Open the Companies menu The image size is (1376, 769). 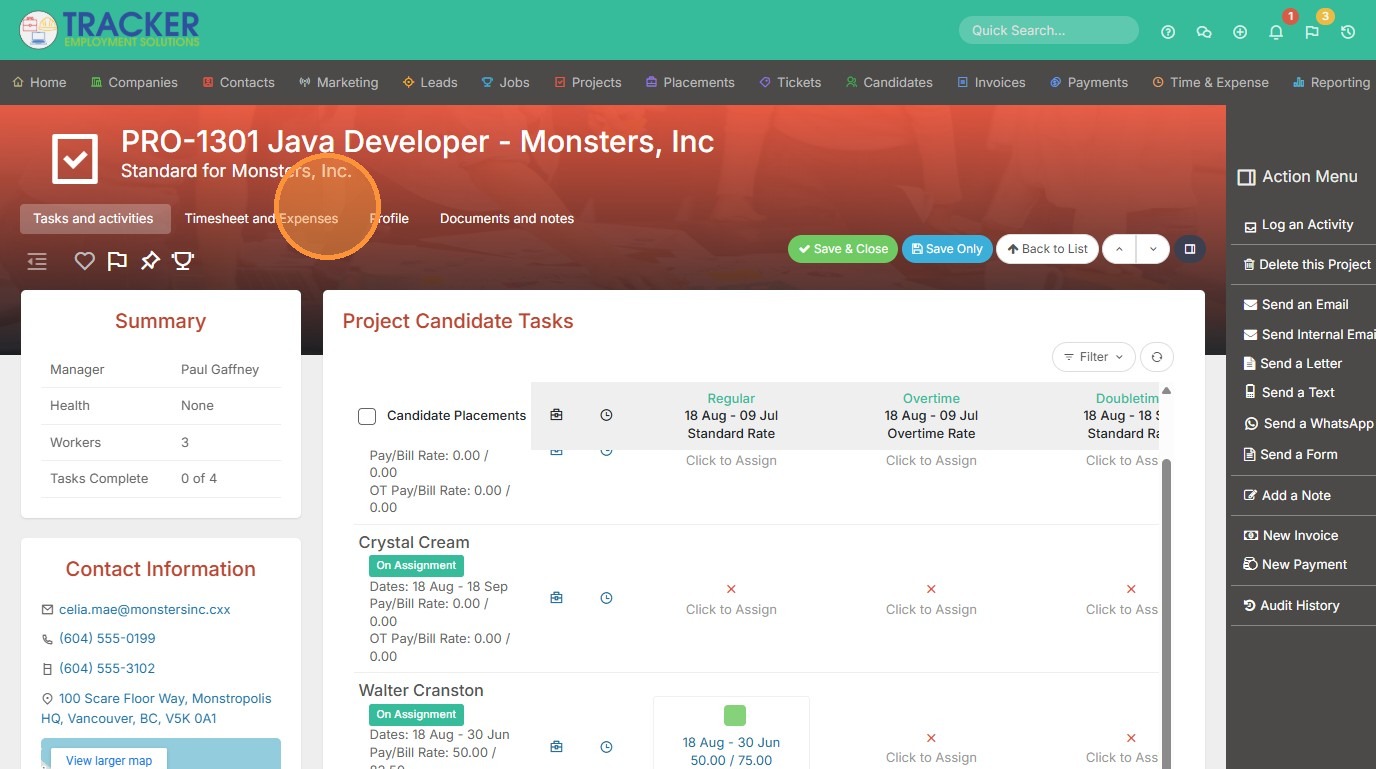pyautogui.click(x=134, y=83)
